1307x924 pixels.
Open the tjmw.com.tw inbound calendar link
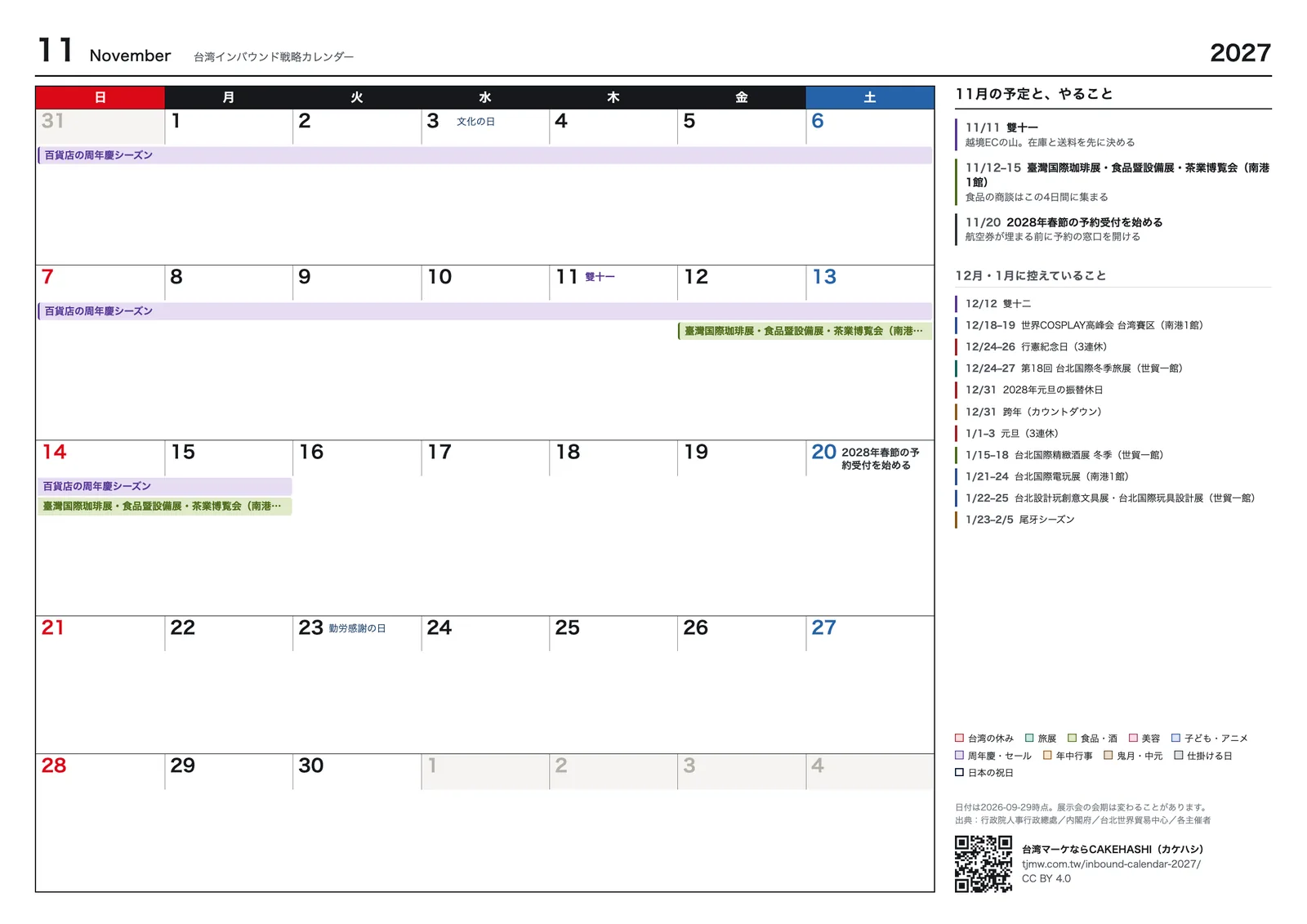tap(1111, 864)
